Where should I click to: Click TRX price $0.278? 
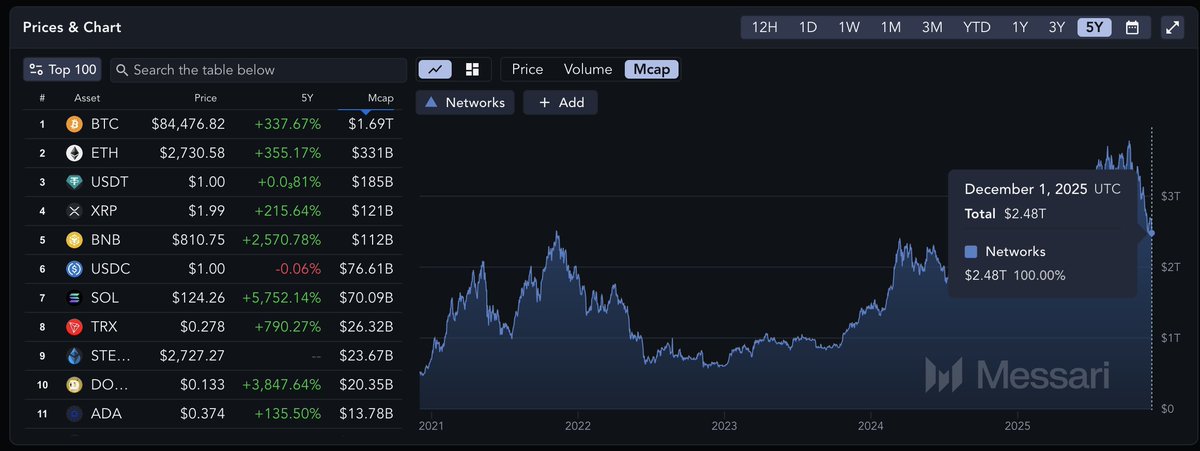(x=203, y=327)
